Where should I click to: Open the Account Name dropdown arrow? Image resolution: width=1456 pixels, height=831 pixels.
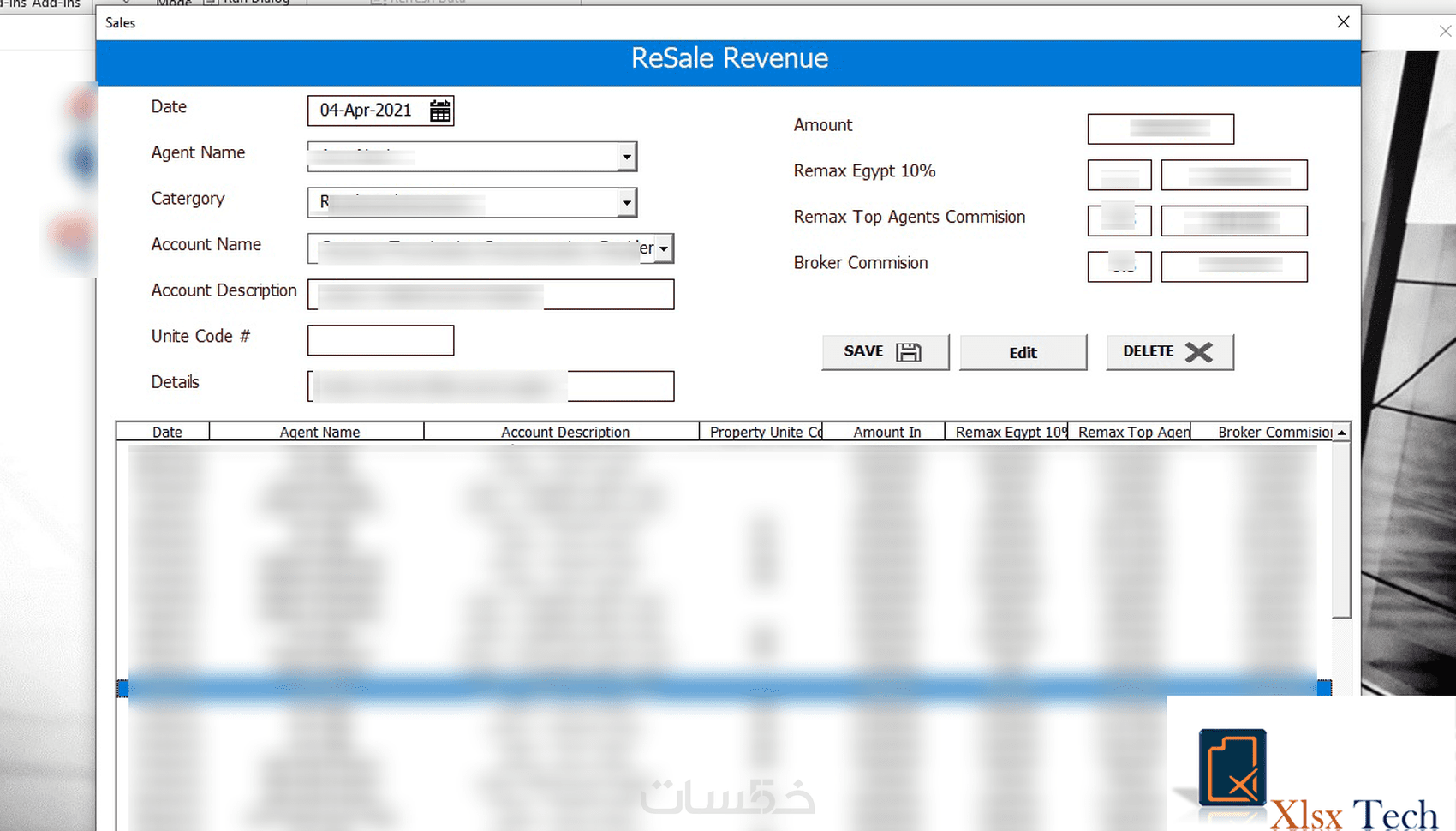click(664, 248)
